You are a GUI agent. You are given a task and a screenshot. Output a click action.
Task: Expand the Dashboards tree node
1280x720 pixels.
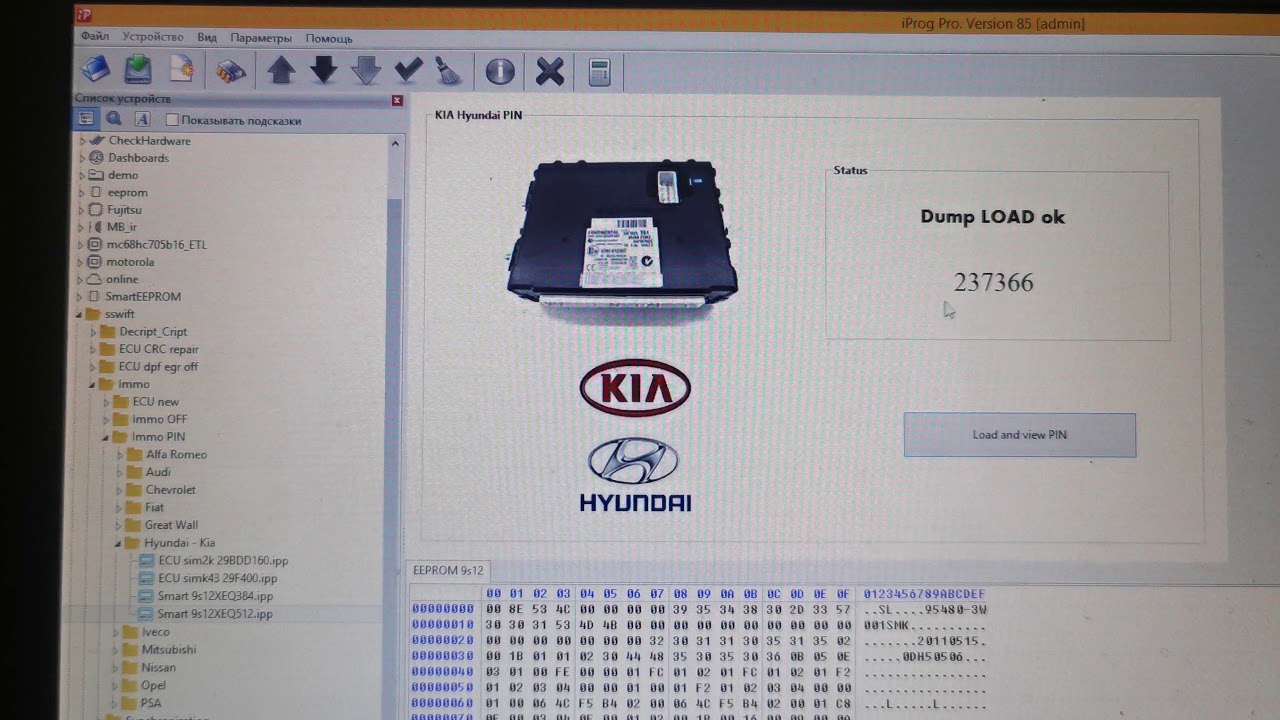click(83, 158)
